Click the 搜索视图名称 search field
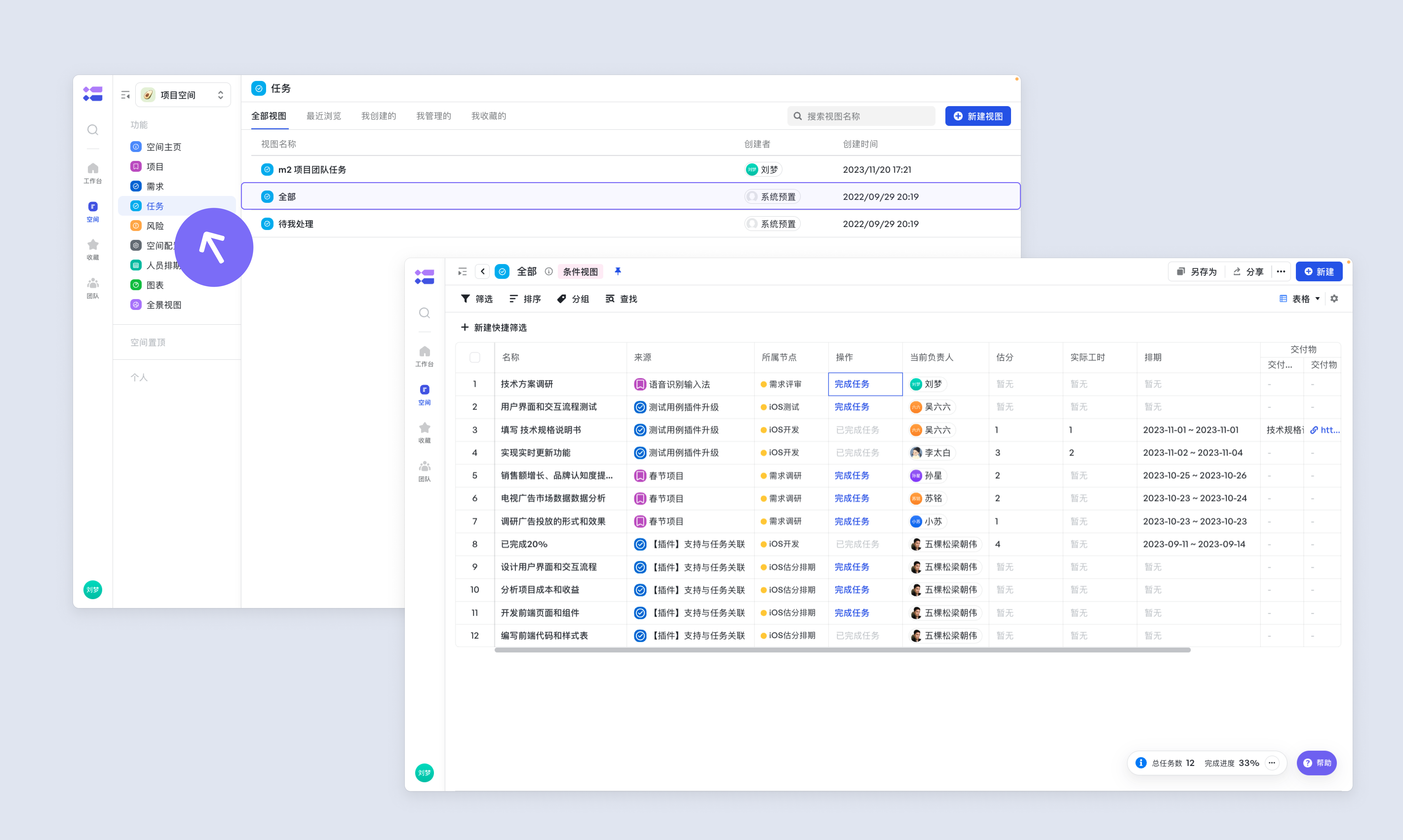The image size is (1403, 840). click(861, 116)
